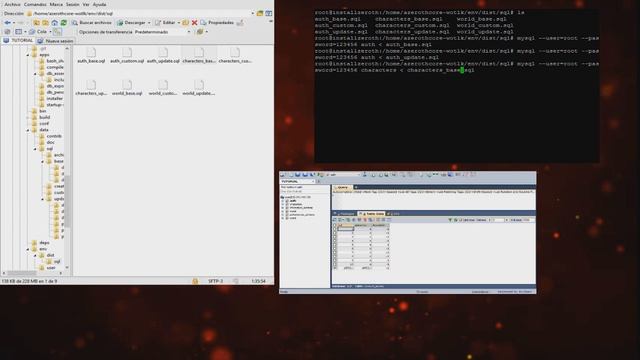Click the filter icon in SQL result toolbar
The height and width of the screenshot is (360, 640).
tap(450, 220)
